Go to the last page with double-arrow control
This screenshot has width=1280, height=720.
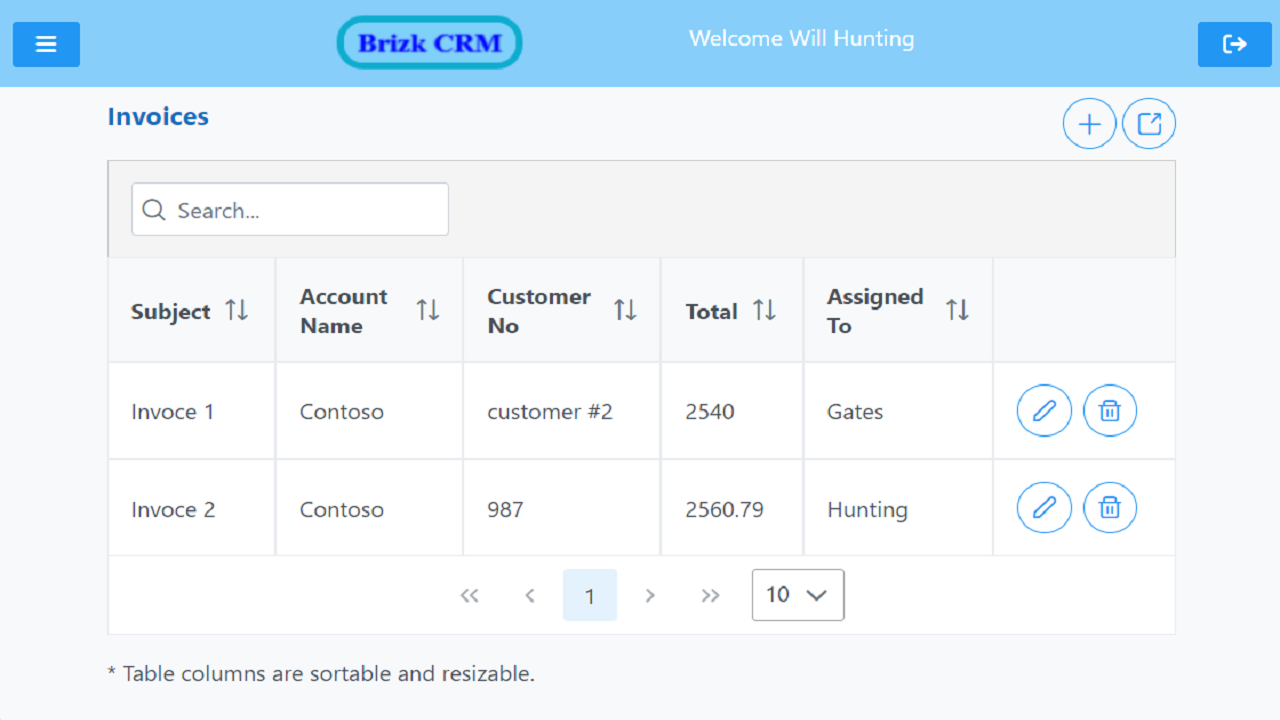point(710,594)
